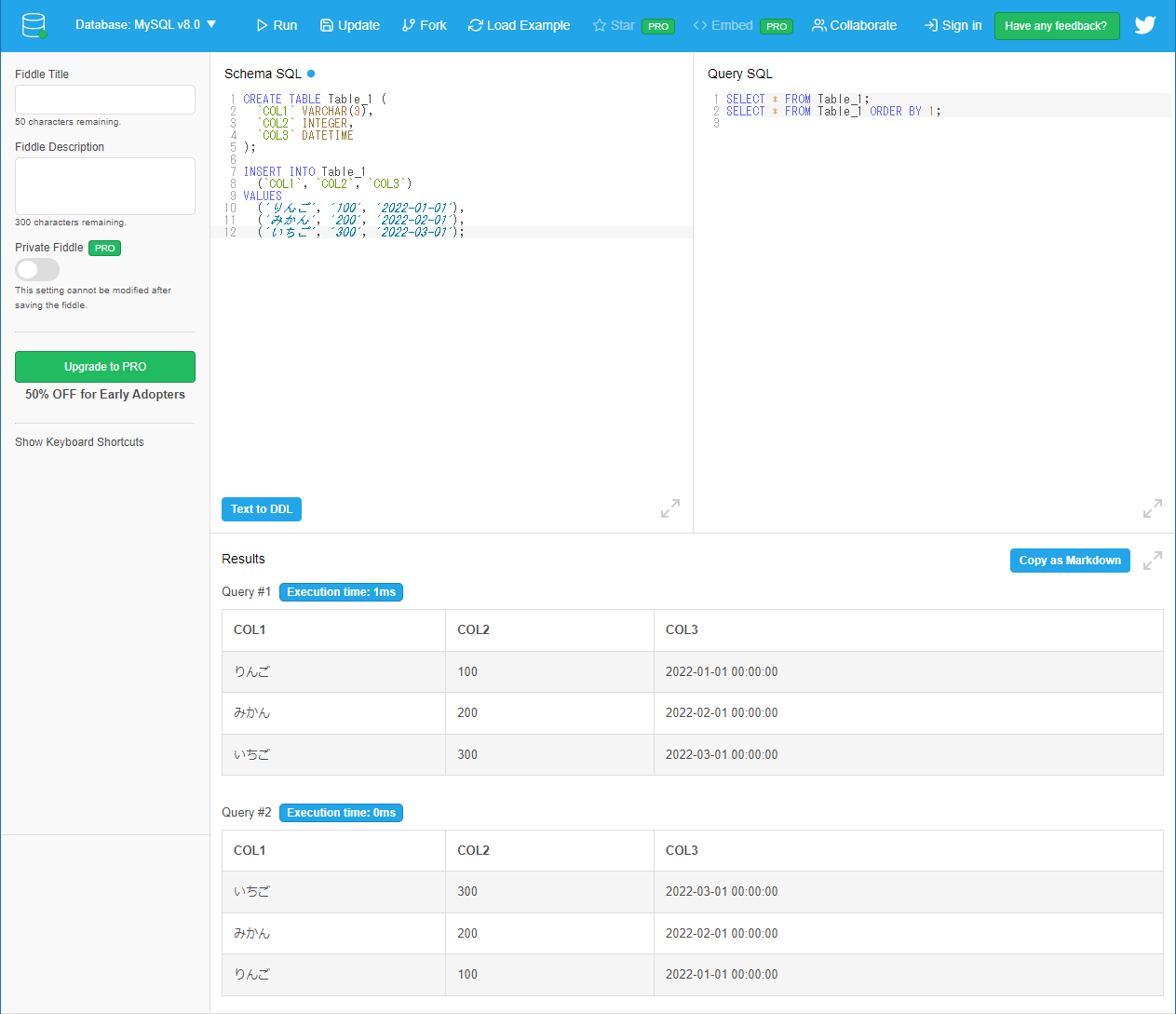
Task: Click Have any feedback? button
Action: pyautogui.click(x=1057, y=26)
